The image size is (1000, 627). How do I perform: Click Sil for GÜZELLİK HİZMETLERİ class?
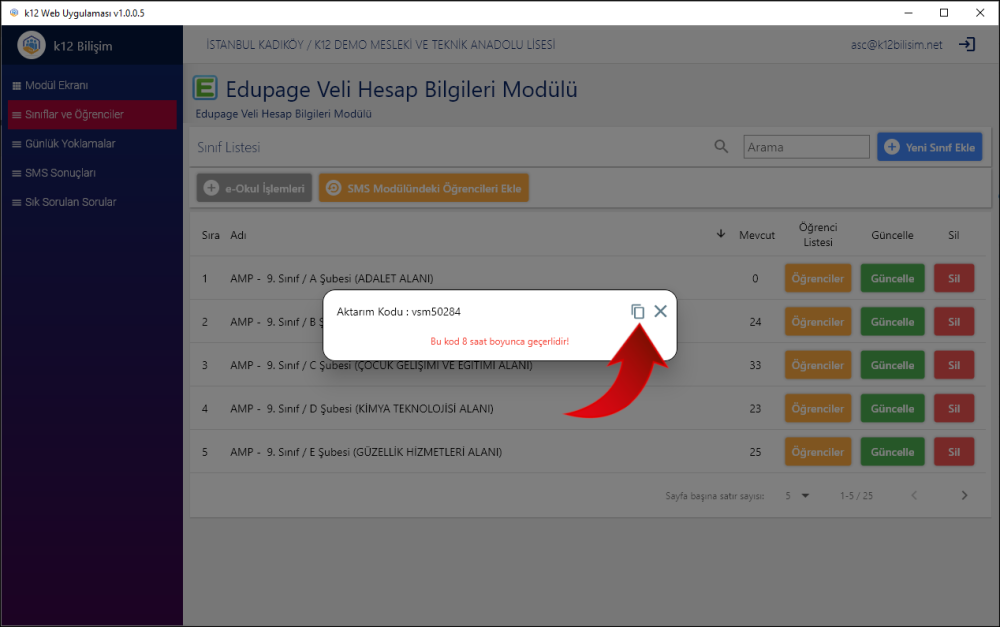coord(954,452)
